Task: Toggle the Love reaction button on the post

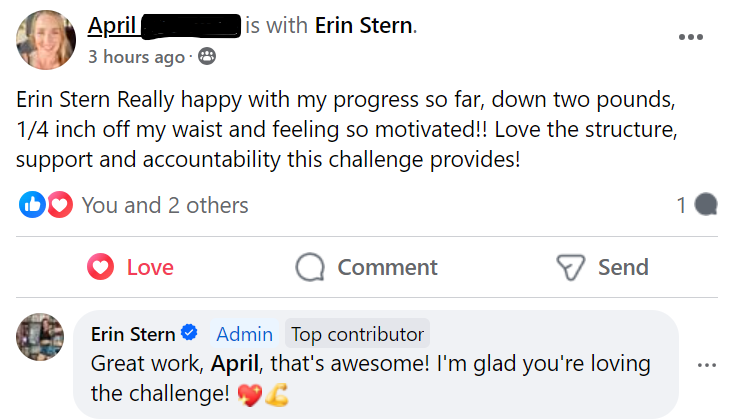Action: click(x=130, y=267)
